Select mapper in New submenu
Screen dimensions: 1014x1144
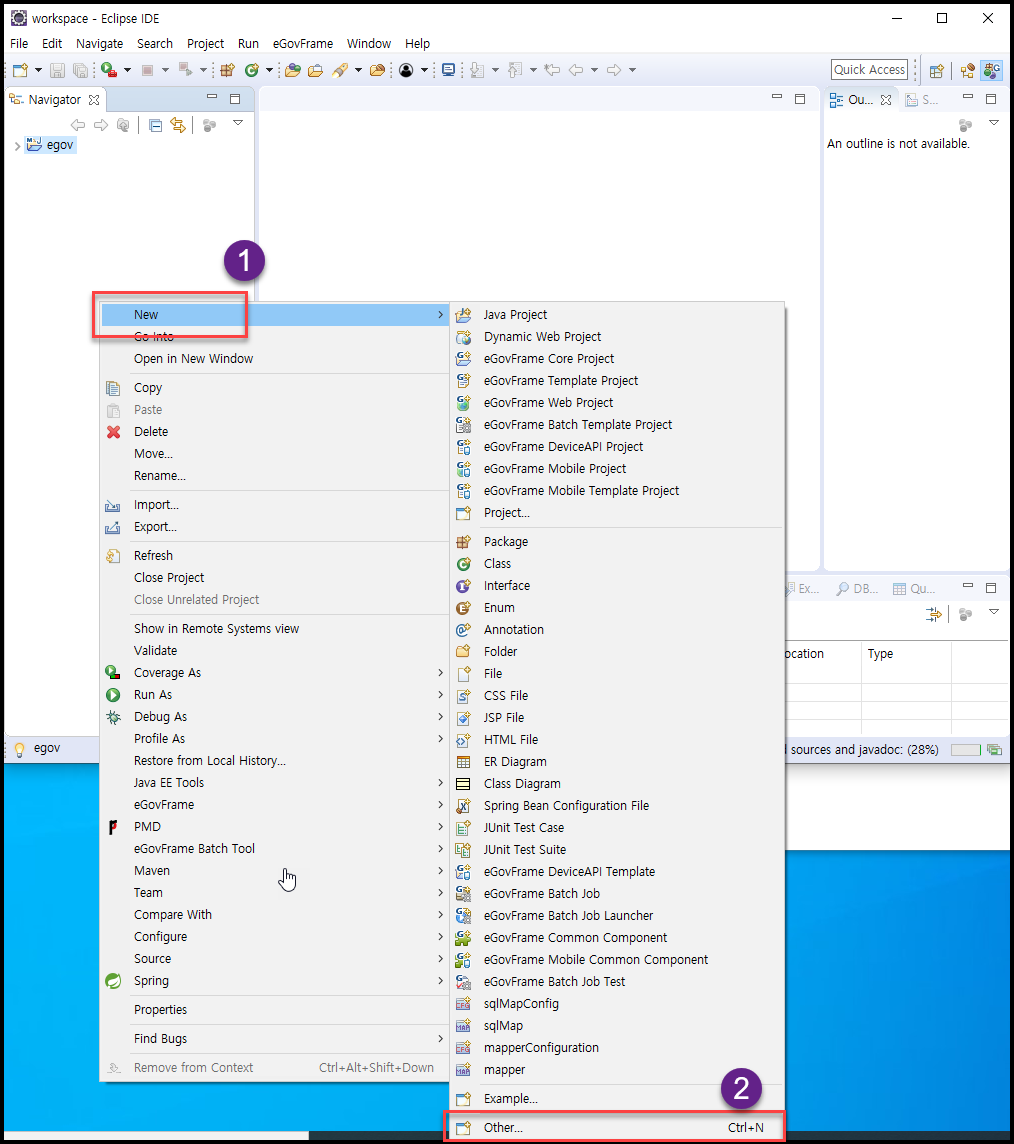(x=617, y=1070)
